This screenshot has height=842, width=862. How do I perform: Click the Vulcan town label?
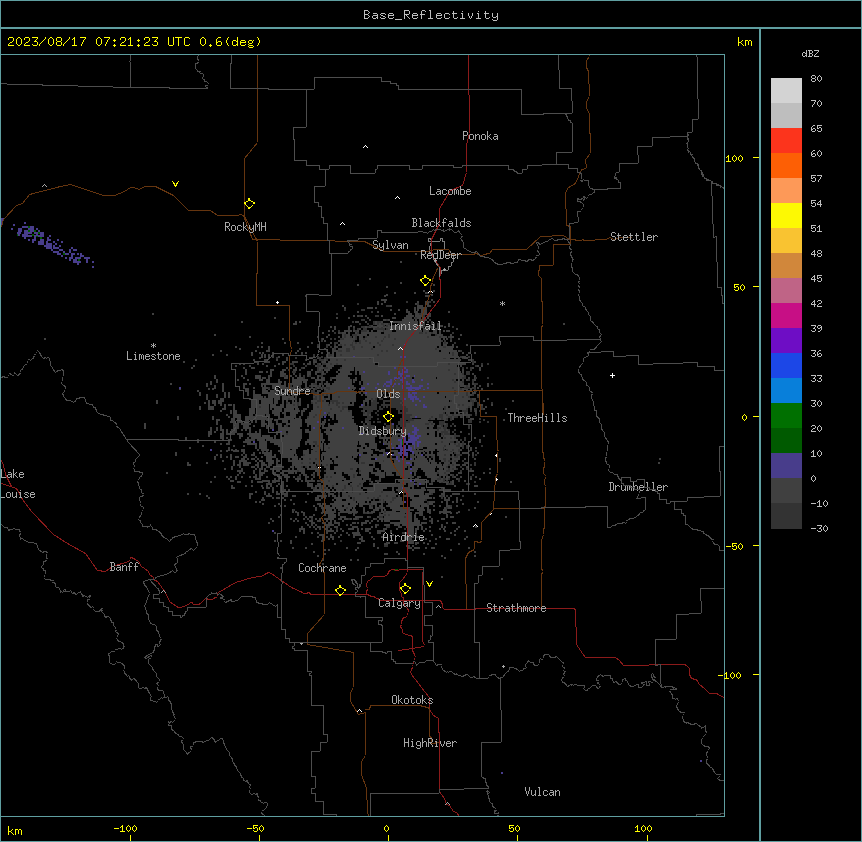pos(543,792)
